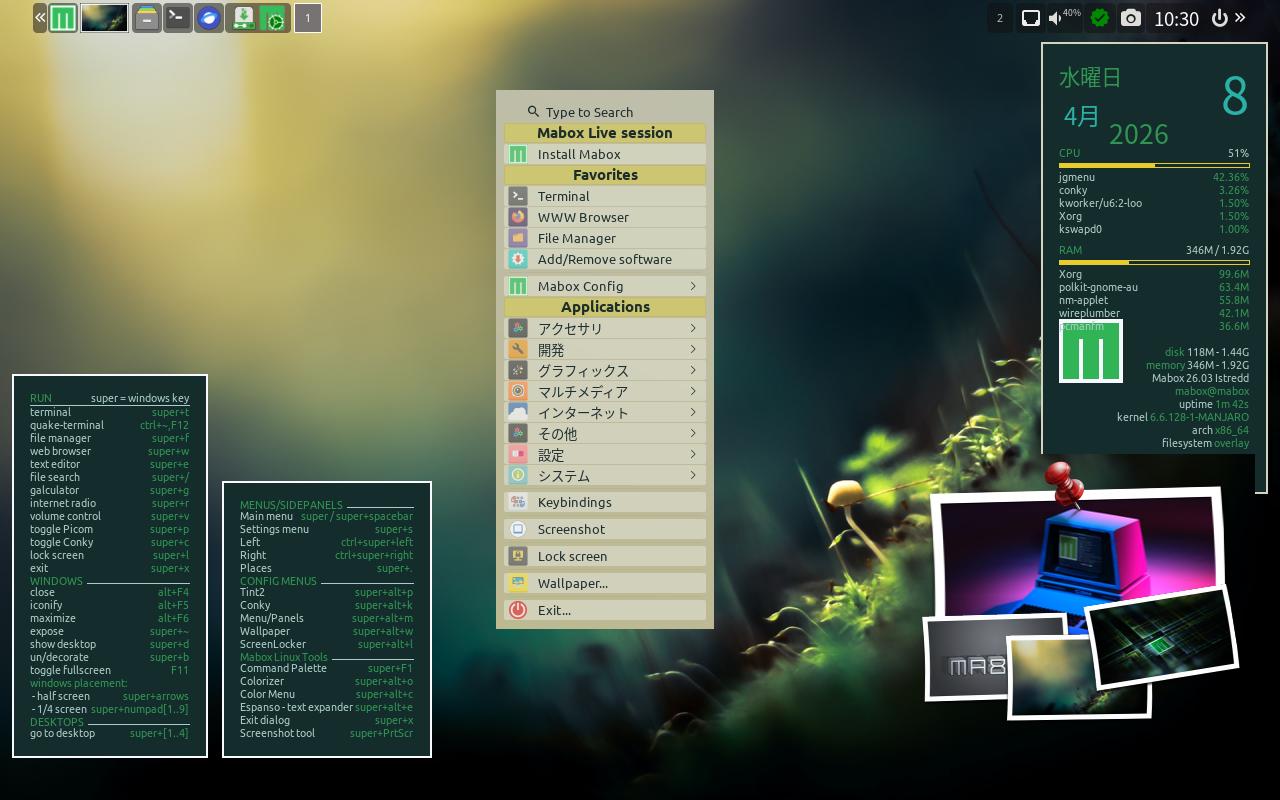
Task: Expand the インターネット submenu
Action: click(605, 412)
